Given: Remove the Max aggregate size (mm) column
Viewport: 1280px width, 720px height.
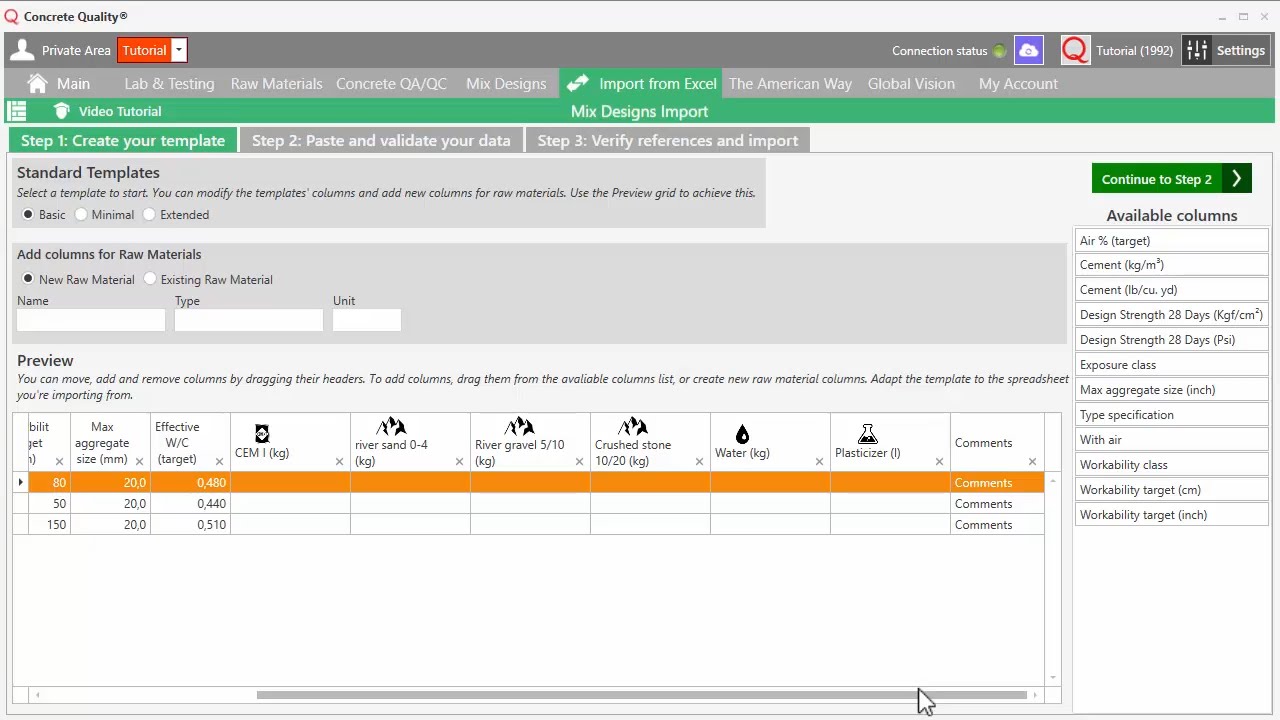Looking at the screenshot, I should point(139,461).
